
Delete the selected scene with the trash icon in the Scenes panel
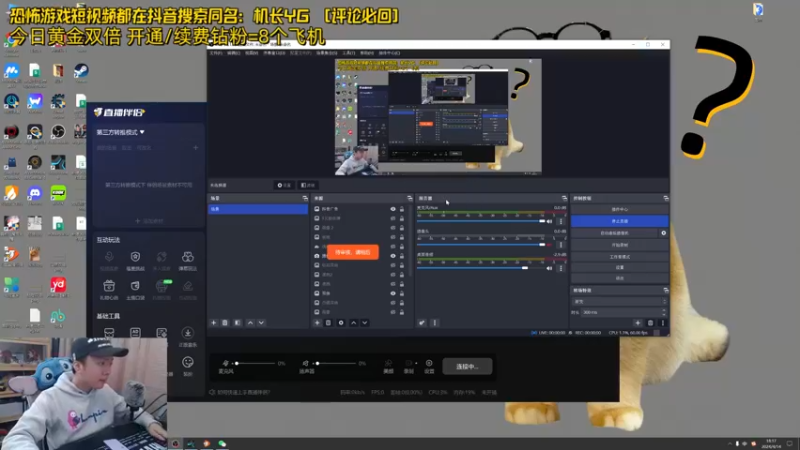coord(225,322)
